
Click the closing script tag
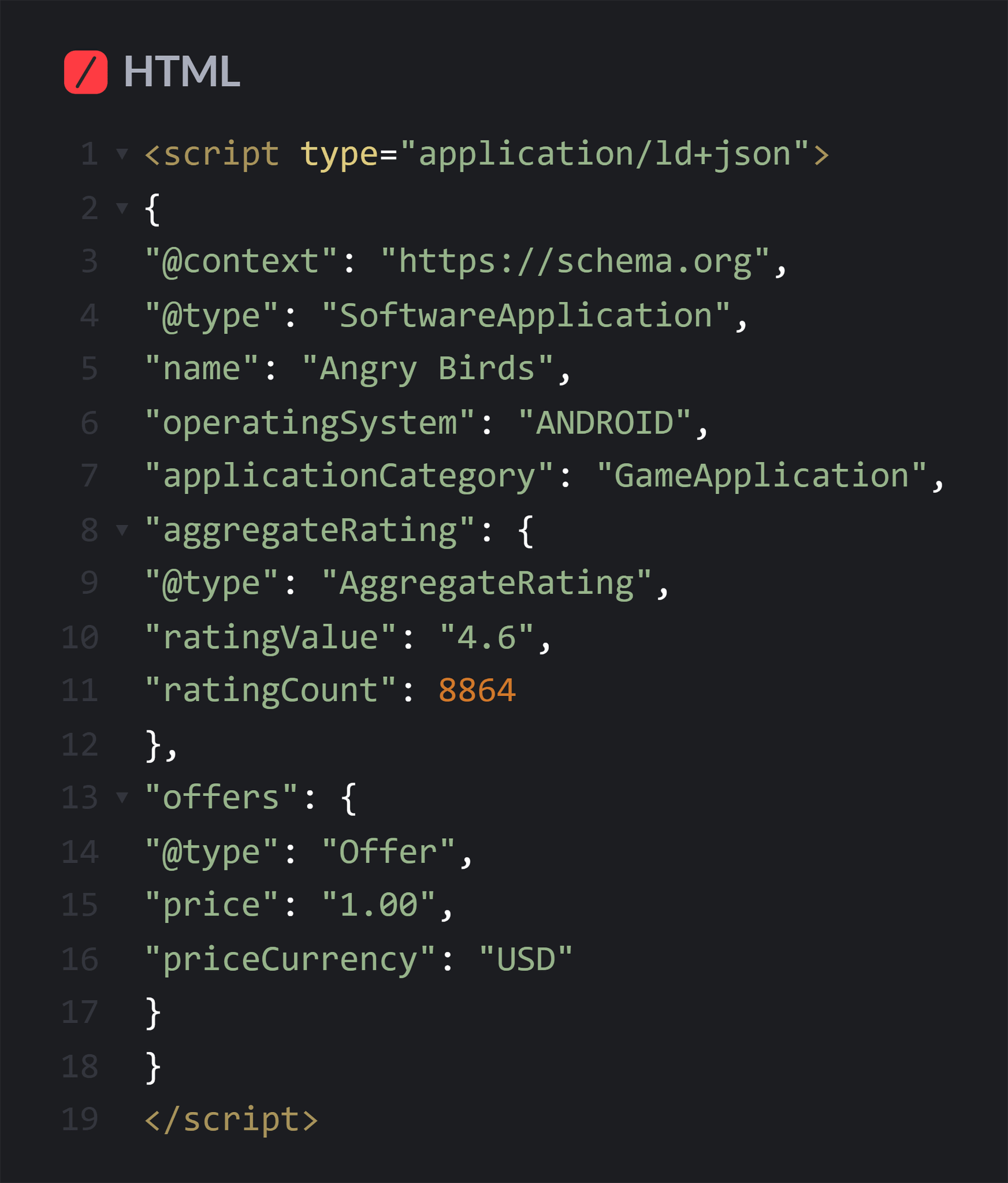tap(231, 1119)
